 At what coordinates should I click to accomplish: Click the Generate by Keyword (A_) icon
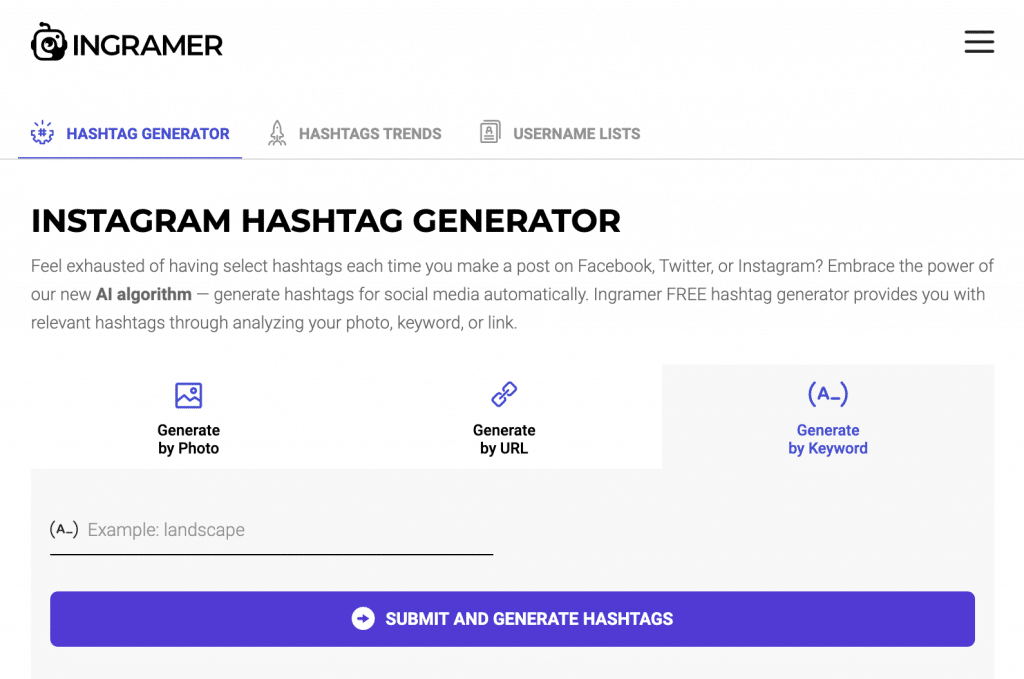pos(828,394)
